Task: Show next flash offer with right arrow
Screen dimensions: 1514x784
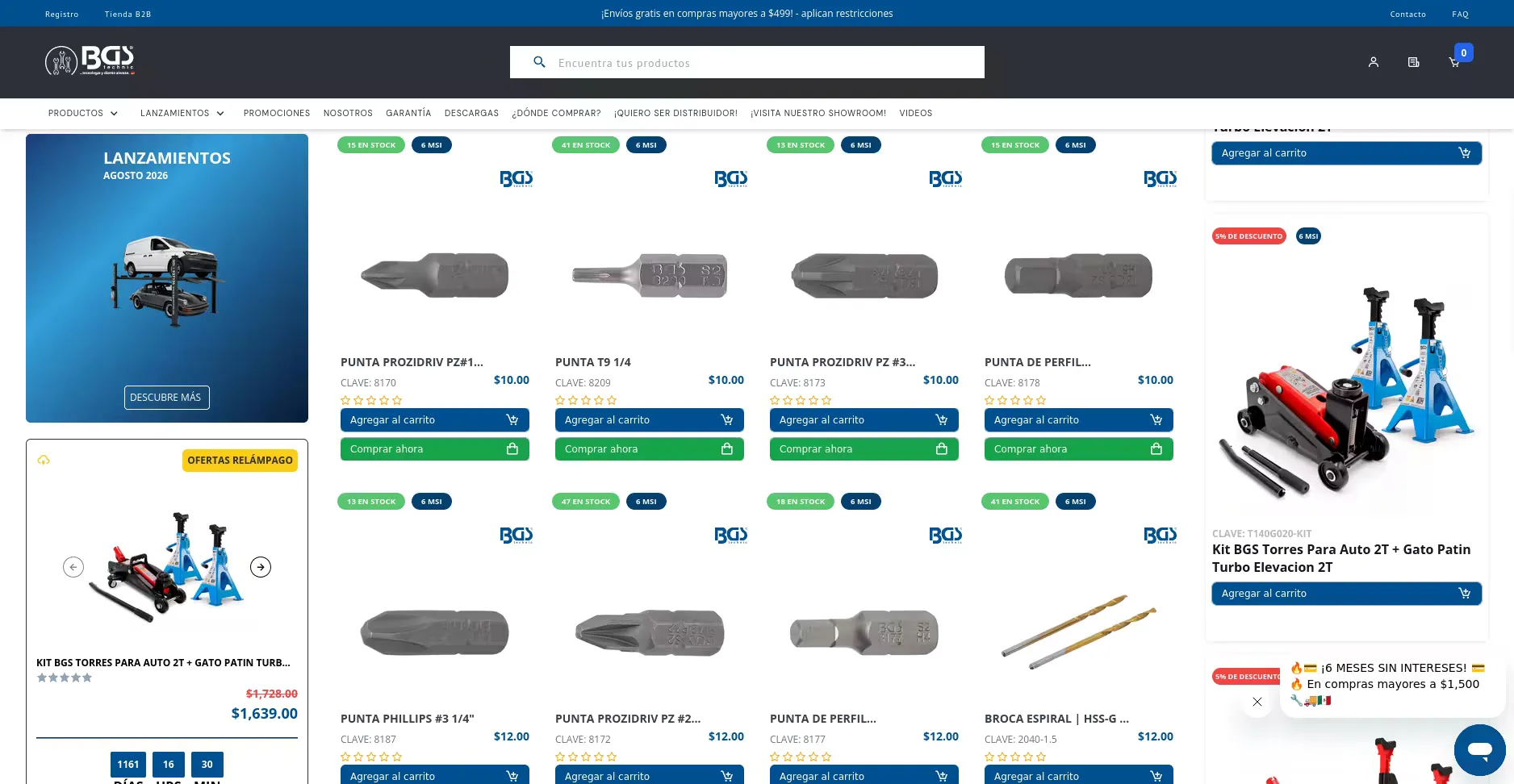Action: click(261, 567)
